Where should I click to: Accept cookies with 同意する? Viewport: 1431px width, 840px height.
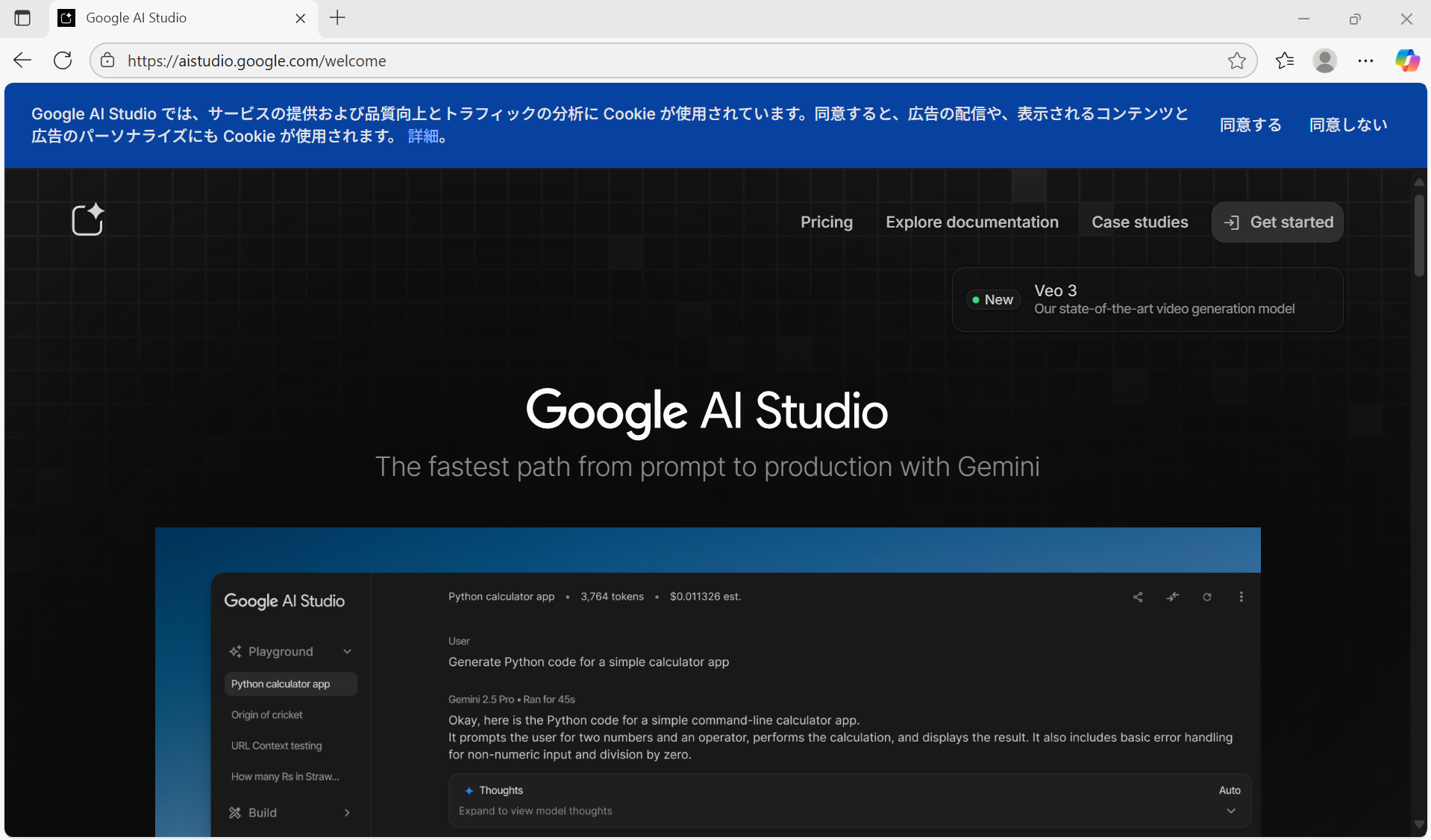[x=1250, y=125]
